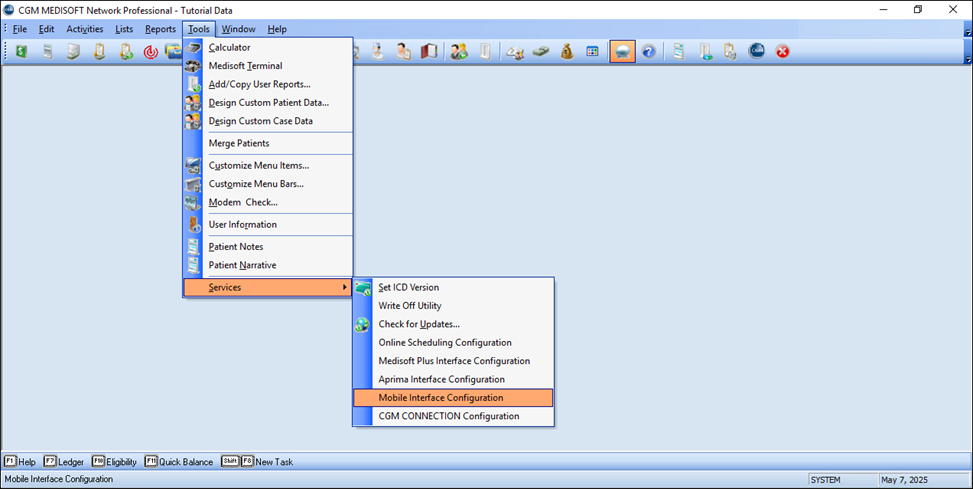Click F1 Help shortcut in bottom bar
973x489 pixels.
click(x=20, y=462)
